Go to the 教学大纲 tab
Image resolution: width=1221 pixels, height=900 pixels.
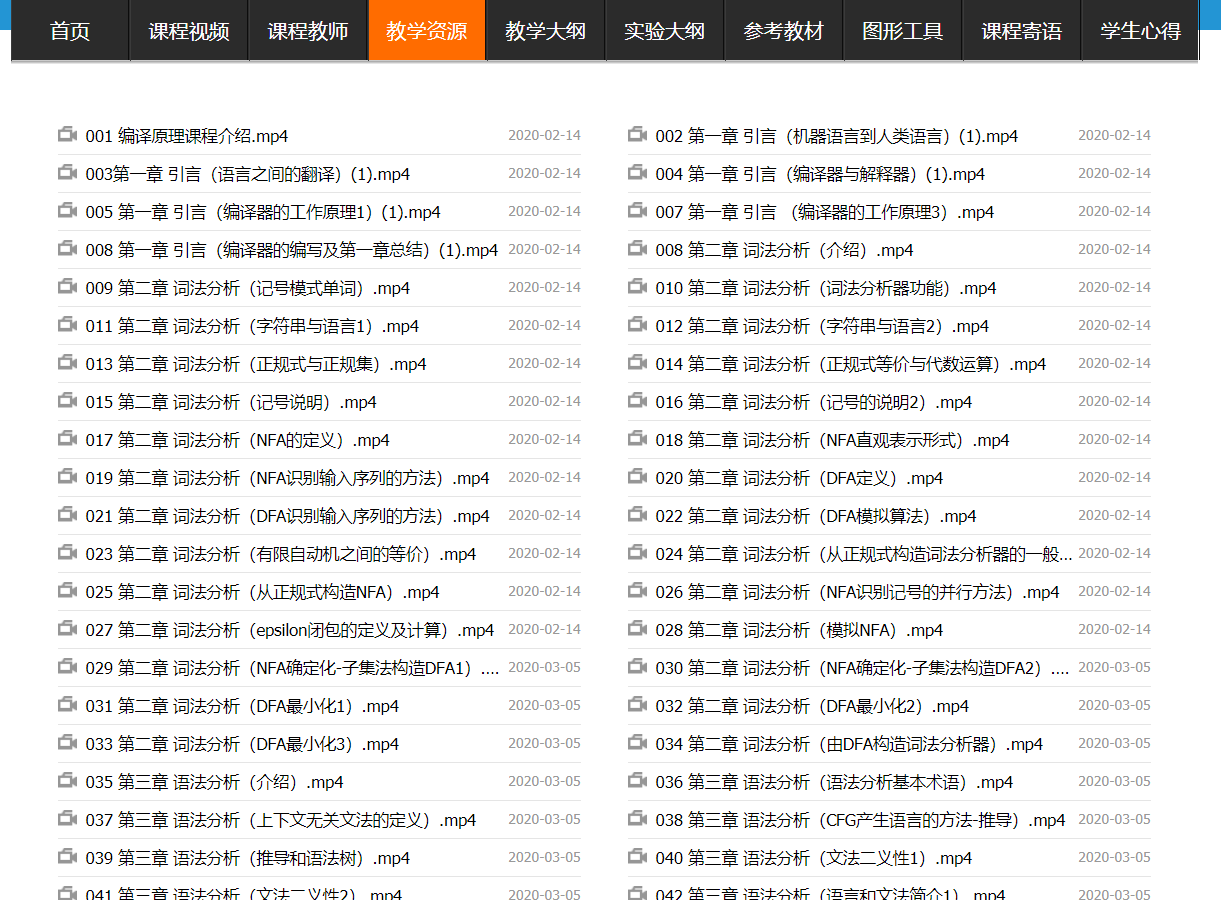(x=545, y=31)
